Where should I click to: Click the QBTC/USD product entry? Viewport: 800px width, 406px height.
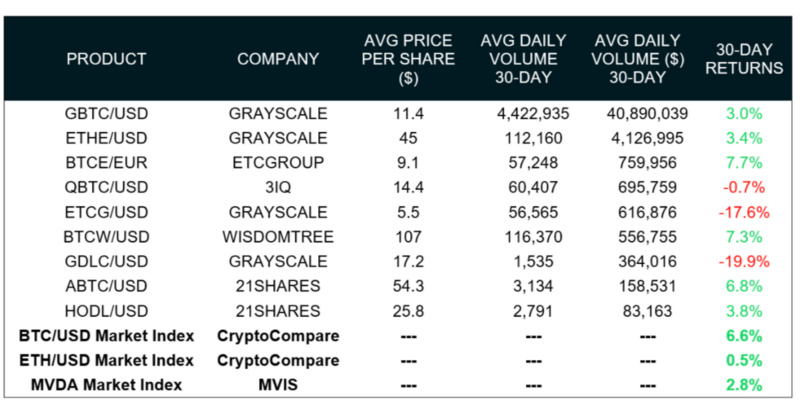(107, 187)
